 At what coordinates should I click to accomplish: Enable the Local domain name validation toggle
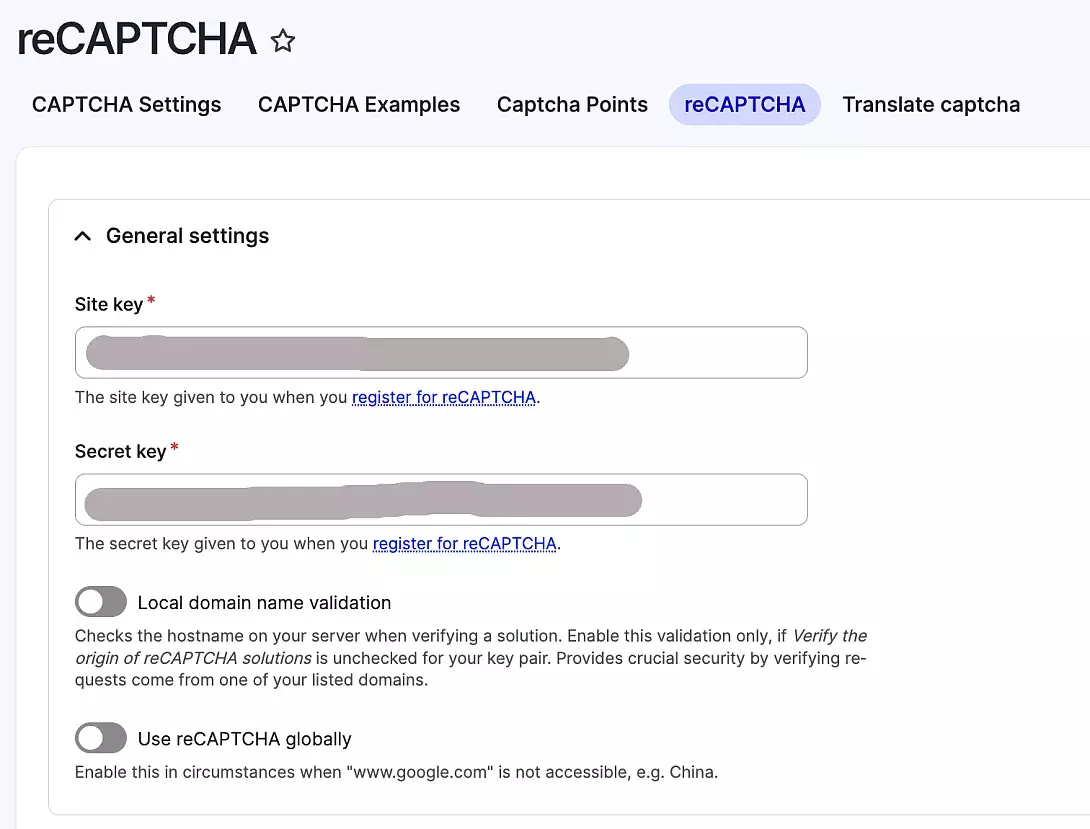coord(100,601)
